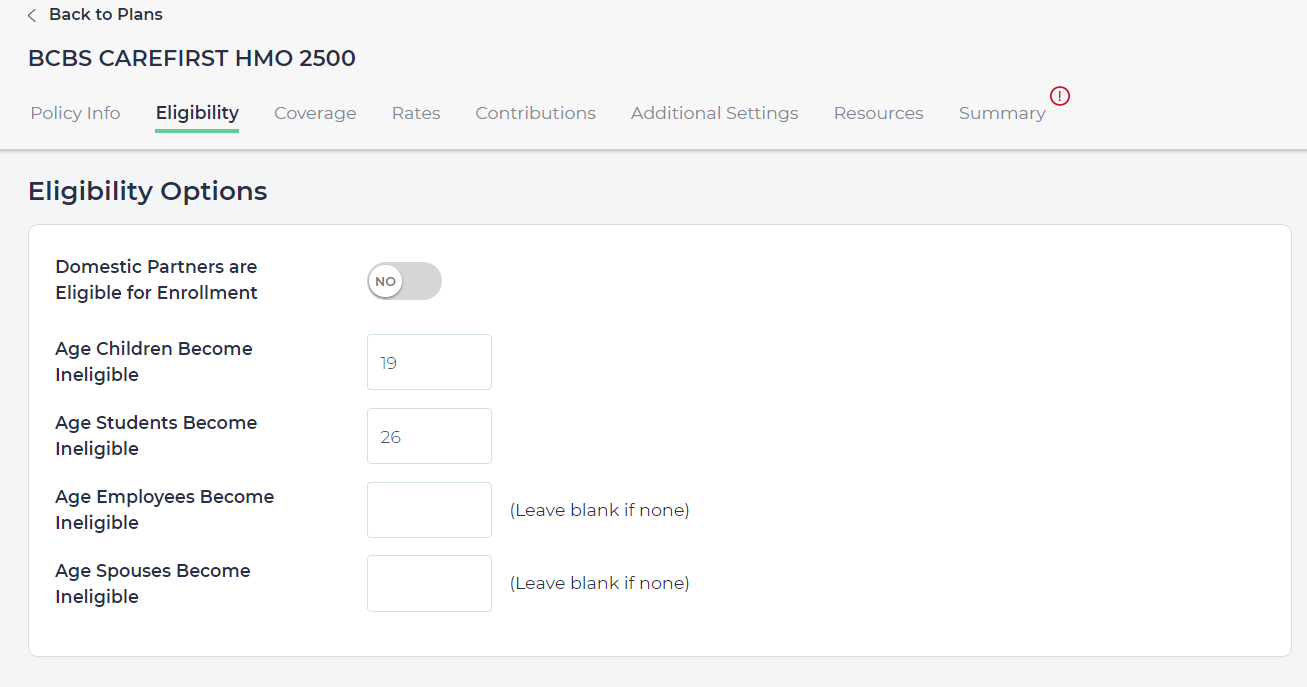Switch to the Coverage tab

(x=315, y=113)
